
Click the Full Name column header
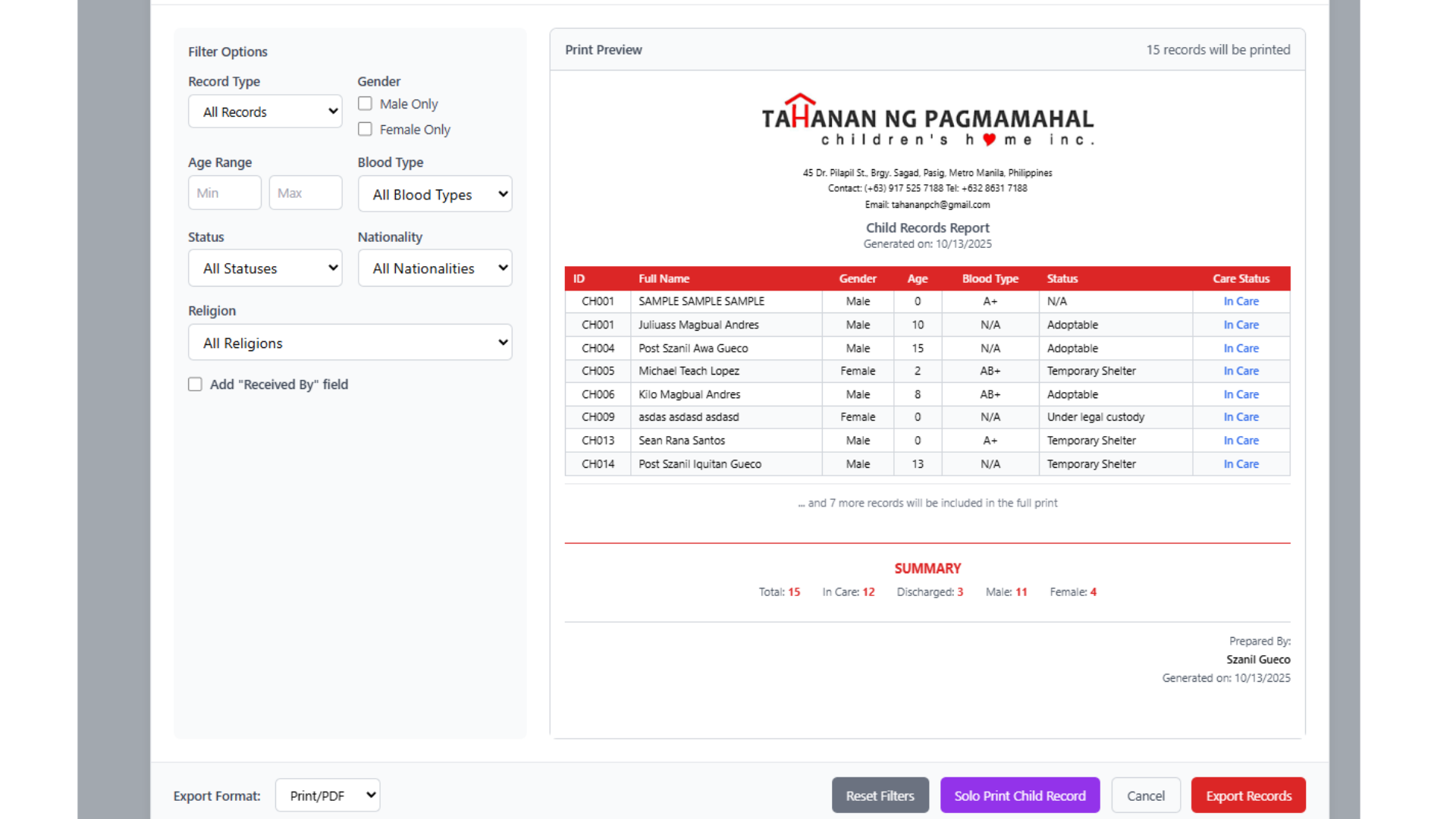[664, 278]
